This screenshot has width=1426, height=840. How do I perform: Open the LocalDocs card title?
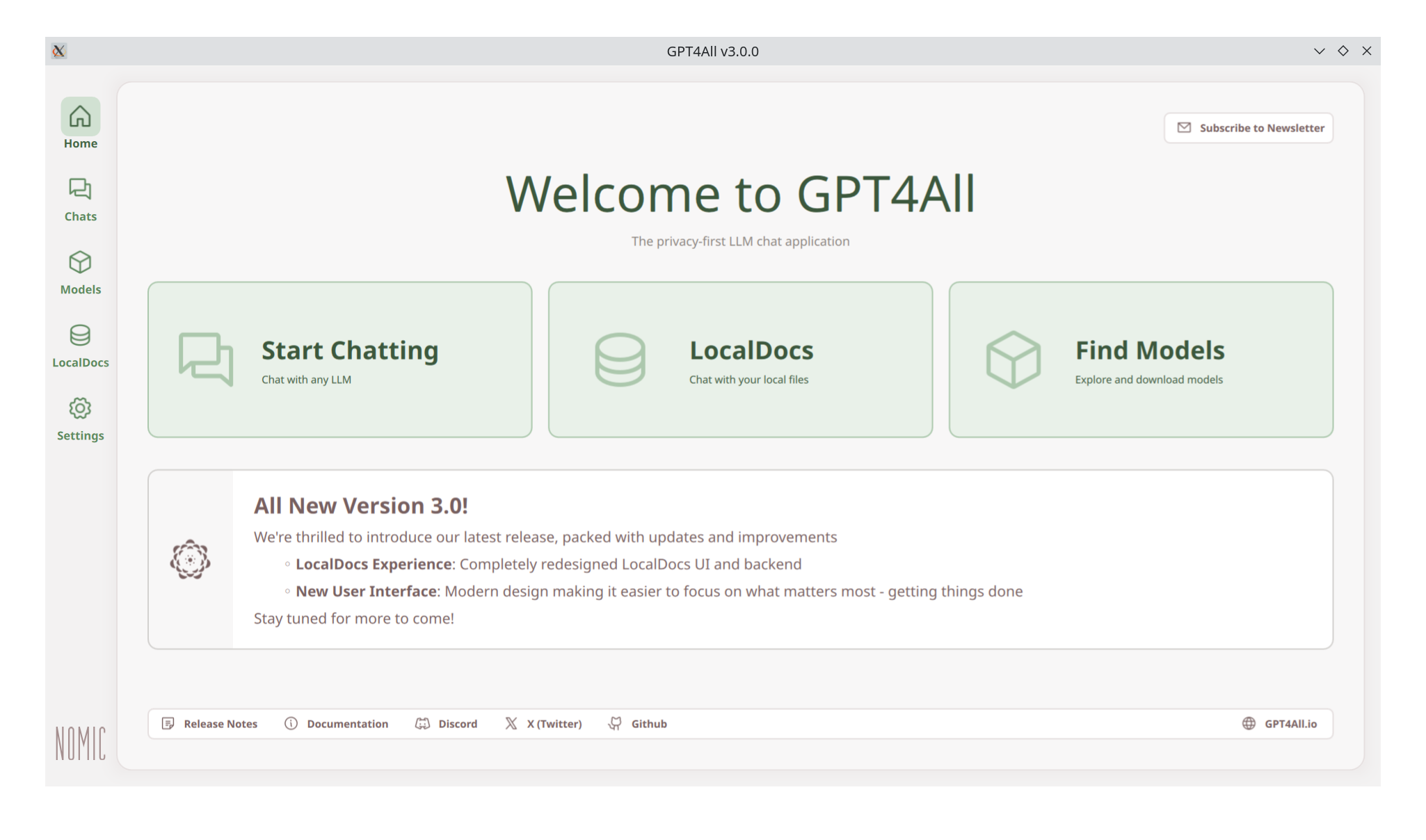click(751, 350)
